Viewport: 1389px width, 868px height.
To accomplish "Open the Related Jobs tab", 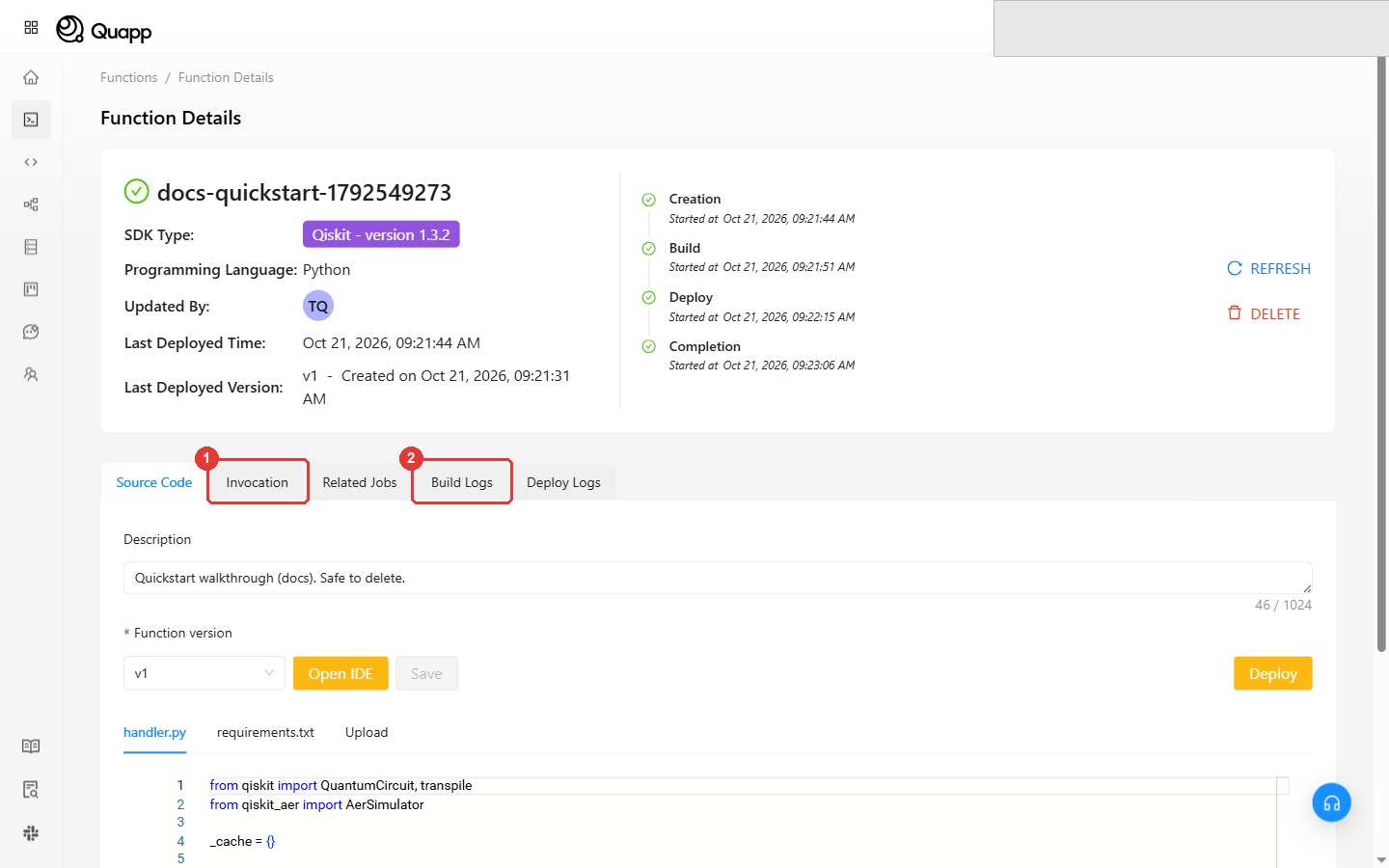I will [x=360, y=482].
